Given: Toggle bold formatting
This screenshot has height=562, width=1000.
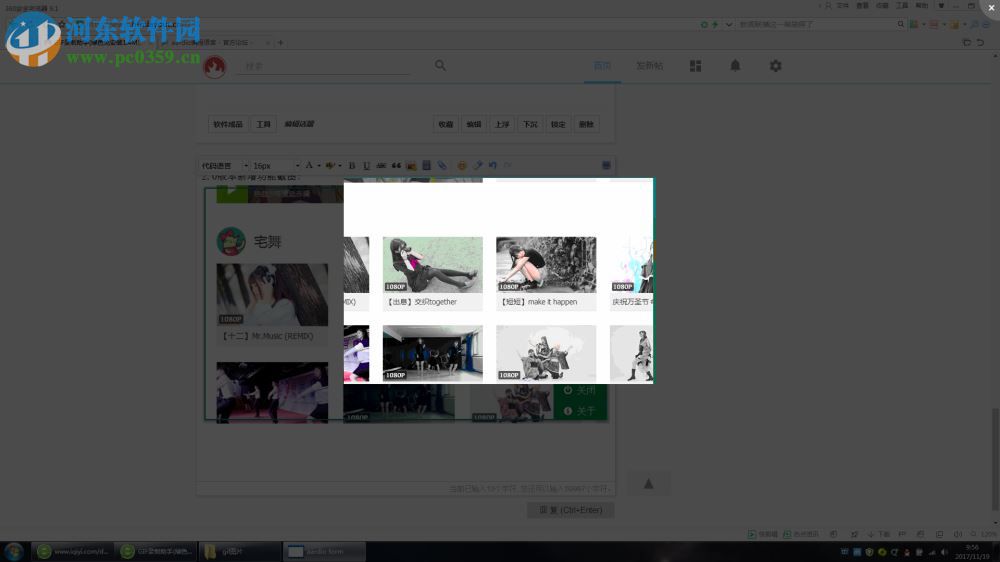Looking at the screenshot, I should coord(352,165).
